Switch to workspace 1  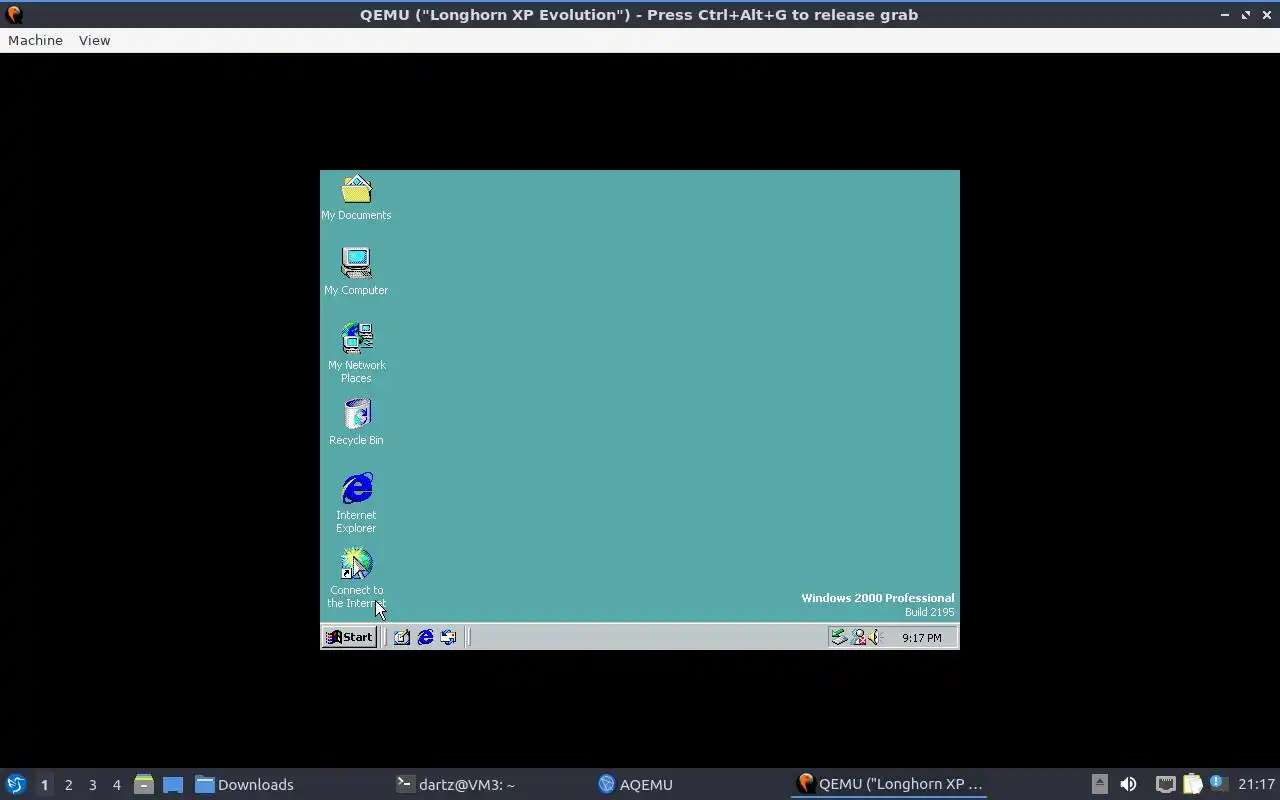click(x=44, y=785)
